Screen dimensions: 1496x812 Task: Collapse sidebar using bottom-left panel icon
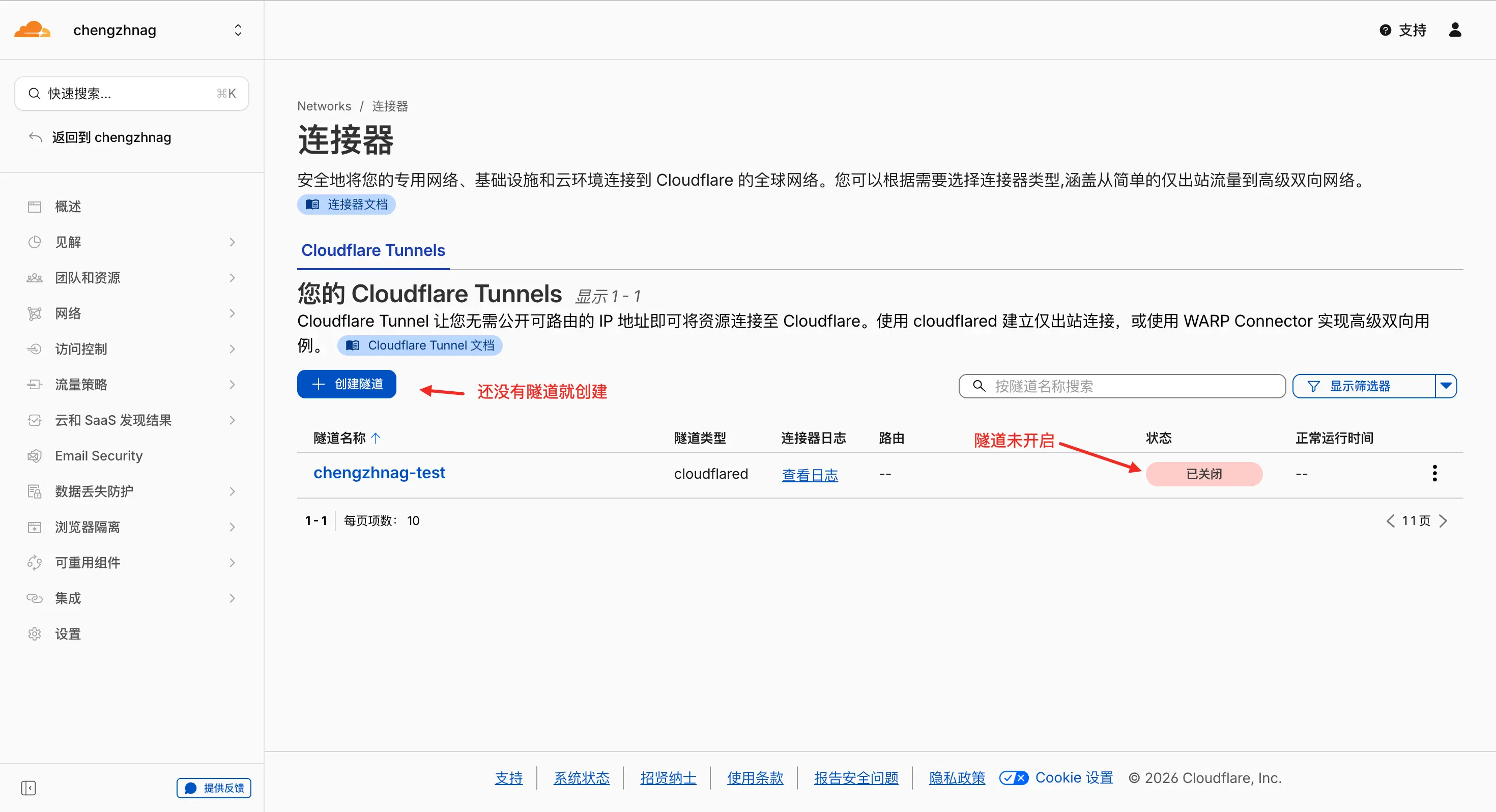point(28,788)
